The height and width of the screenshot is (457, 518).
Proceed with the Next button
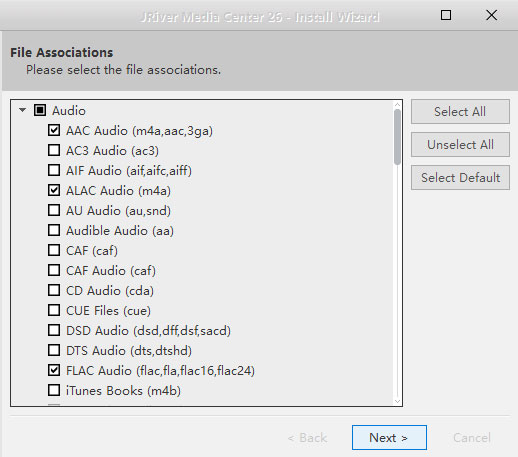(x=389, y=438)
